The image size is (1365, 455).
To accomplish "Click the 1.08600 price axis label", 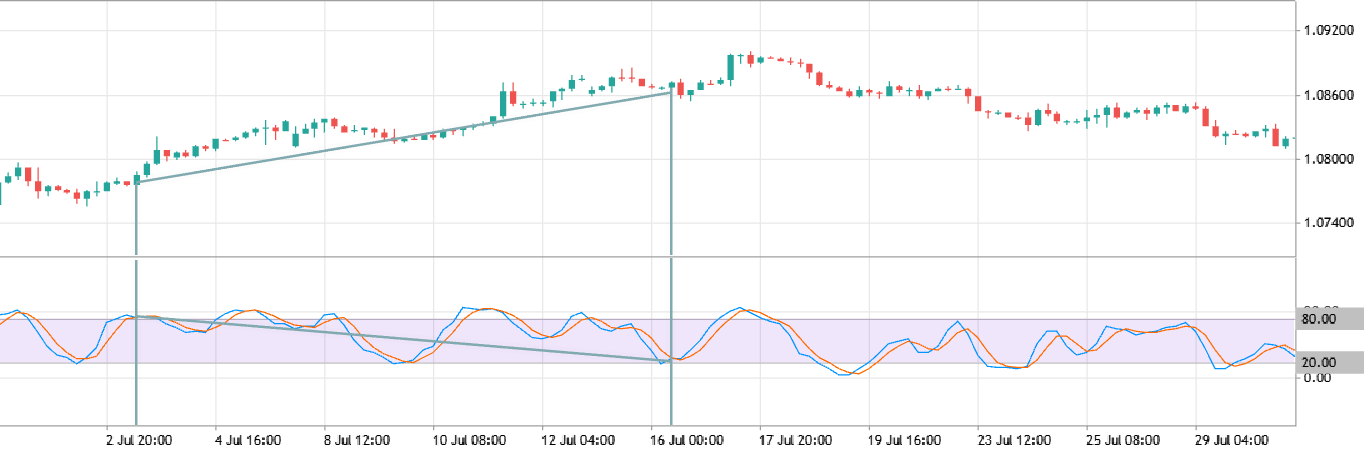I will pyautogui.click(x=1328, y=95).
